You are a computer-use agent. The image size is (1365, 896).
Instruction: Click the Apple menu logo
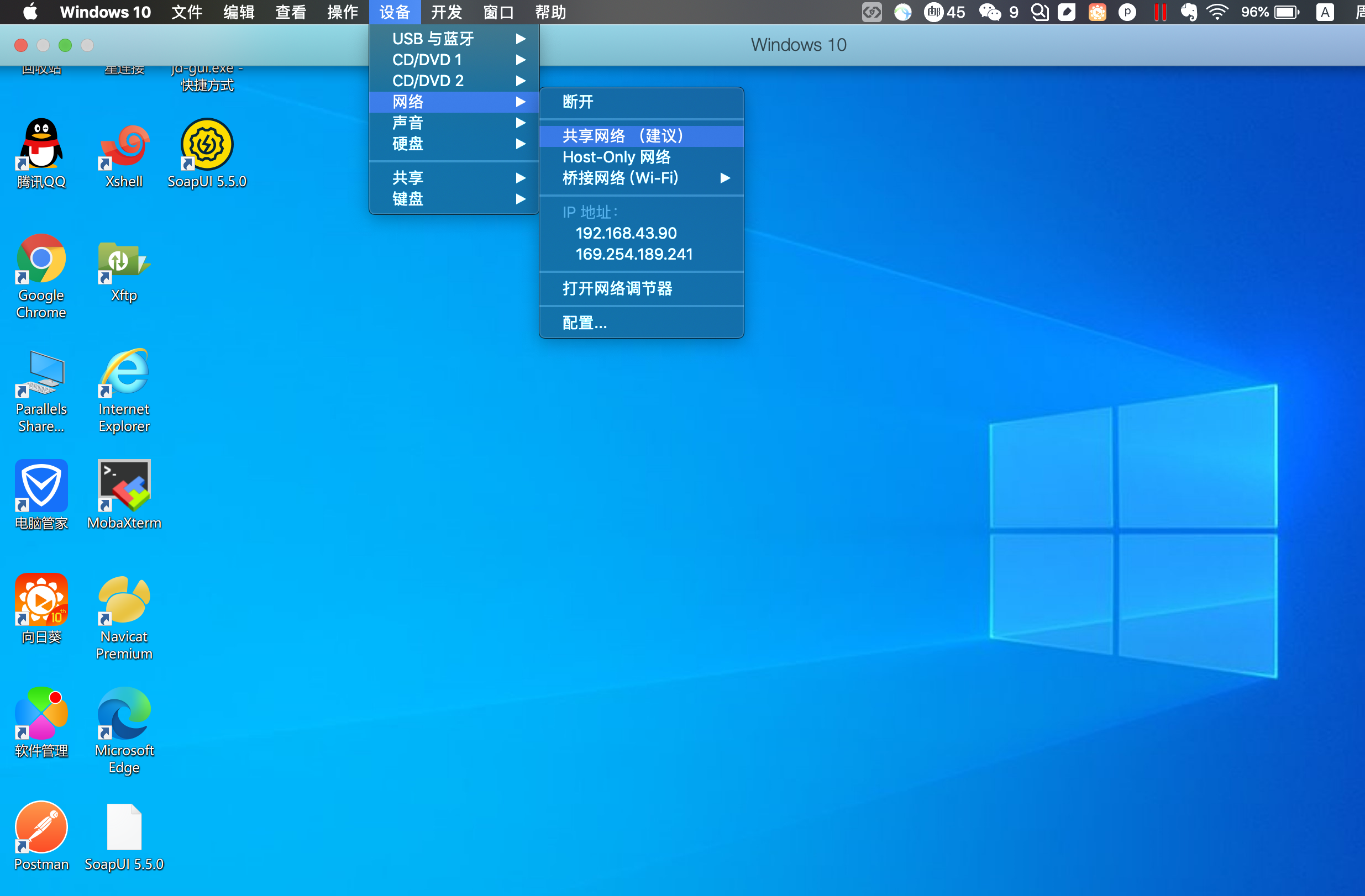click(x=30, y=12)
